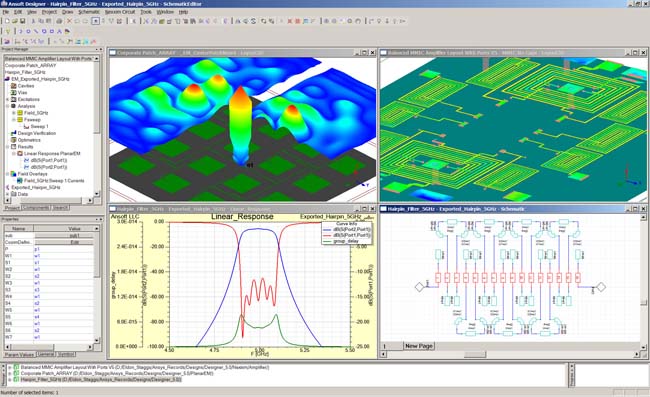Expand the Data tree node
The image size is (650, 397).
(x=7, y=194)
